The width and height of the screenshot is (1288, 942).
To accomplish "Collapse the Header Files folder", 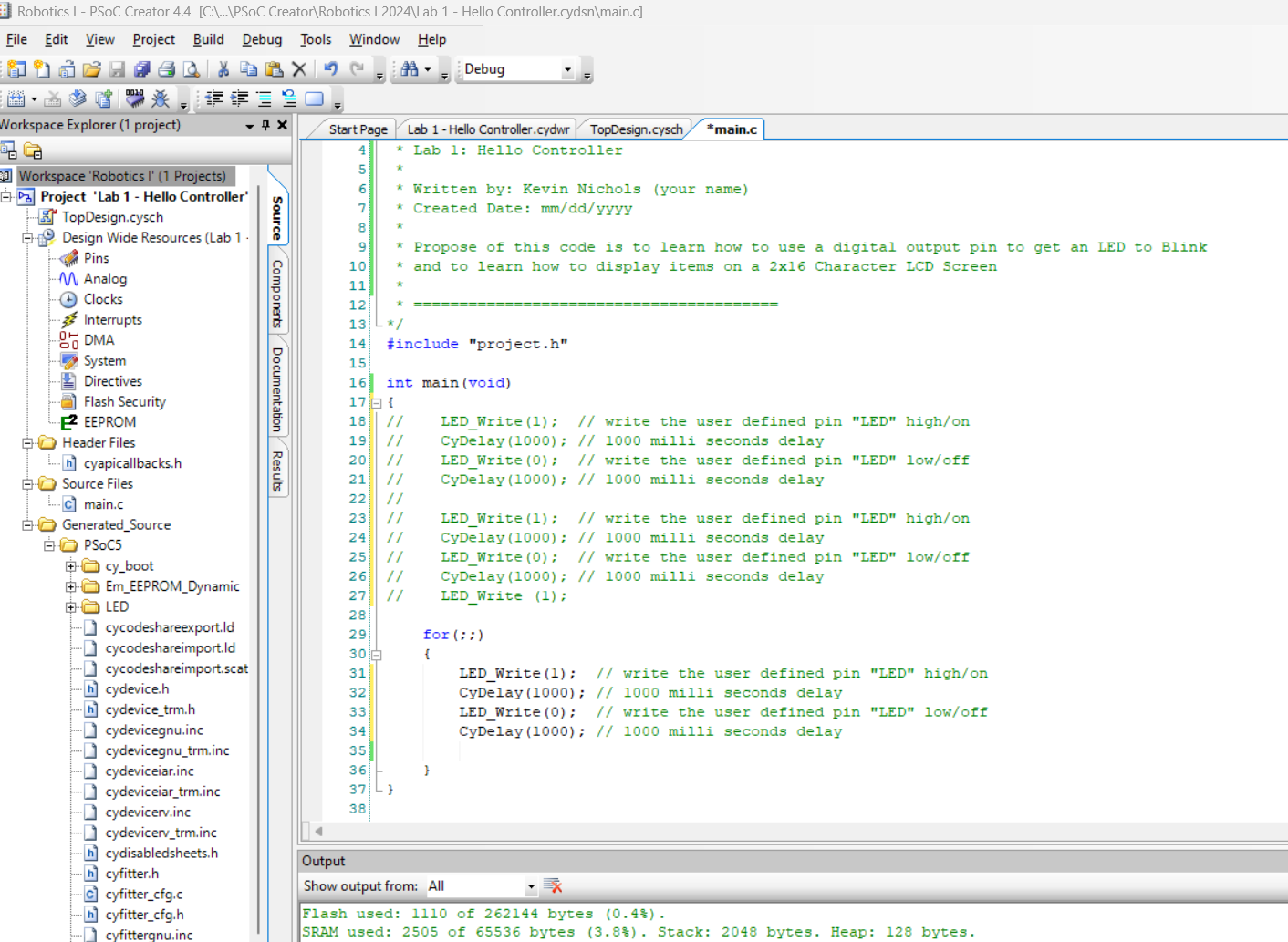I will (x=27, y=442).
